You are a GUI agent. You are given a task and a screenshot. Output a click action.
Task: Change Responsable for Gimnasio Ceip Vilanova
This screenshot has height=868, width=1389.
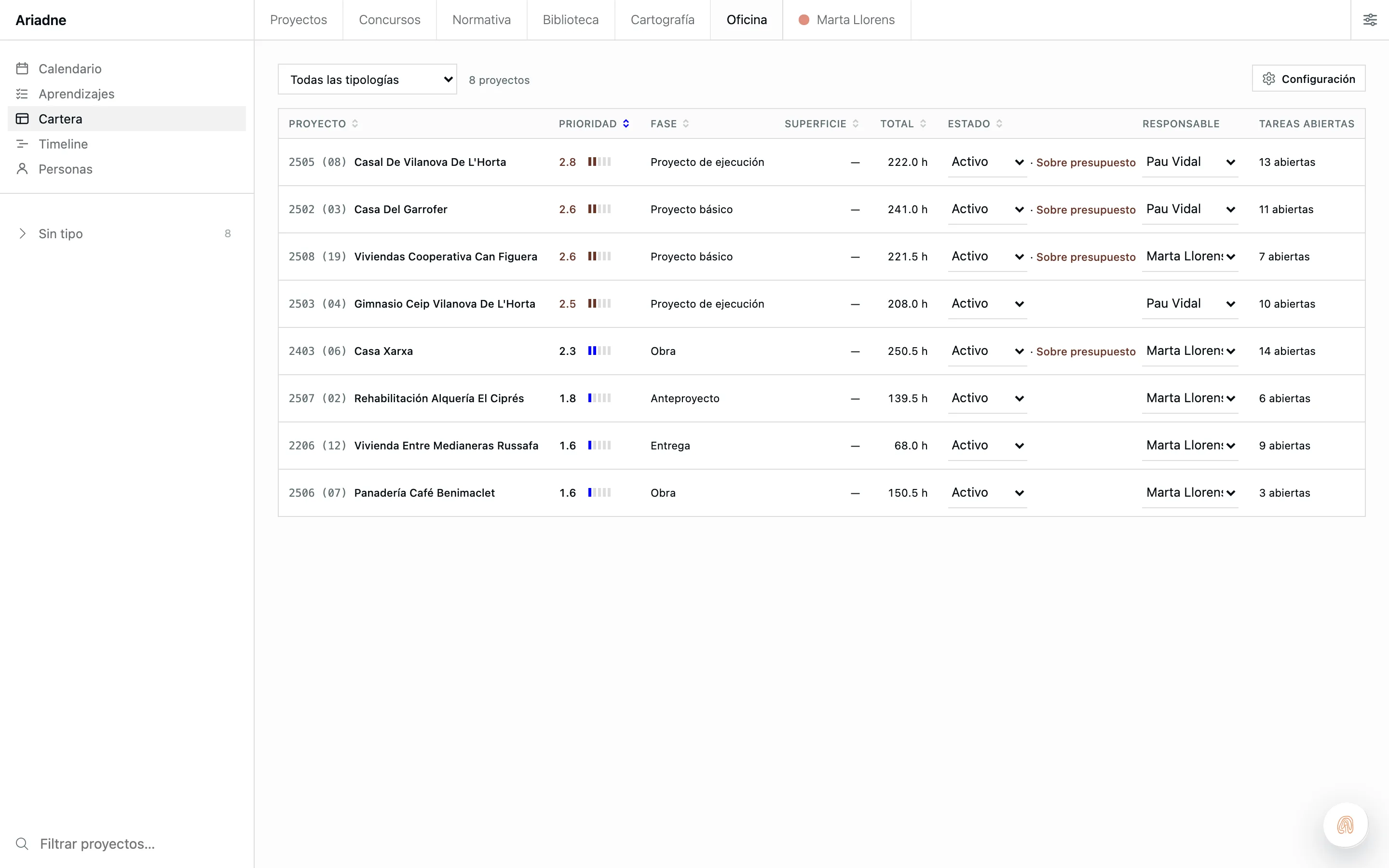(x=1190, y=304)
